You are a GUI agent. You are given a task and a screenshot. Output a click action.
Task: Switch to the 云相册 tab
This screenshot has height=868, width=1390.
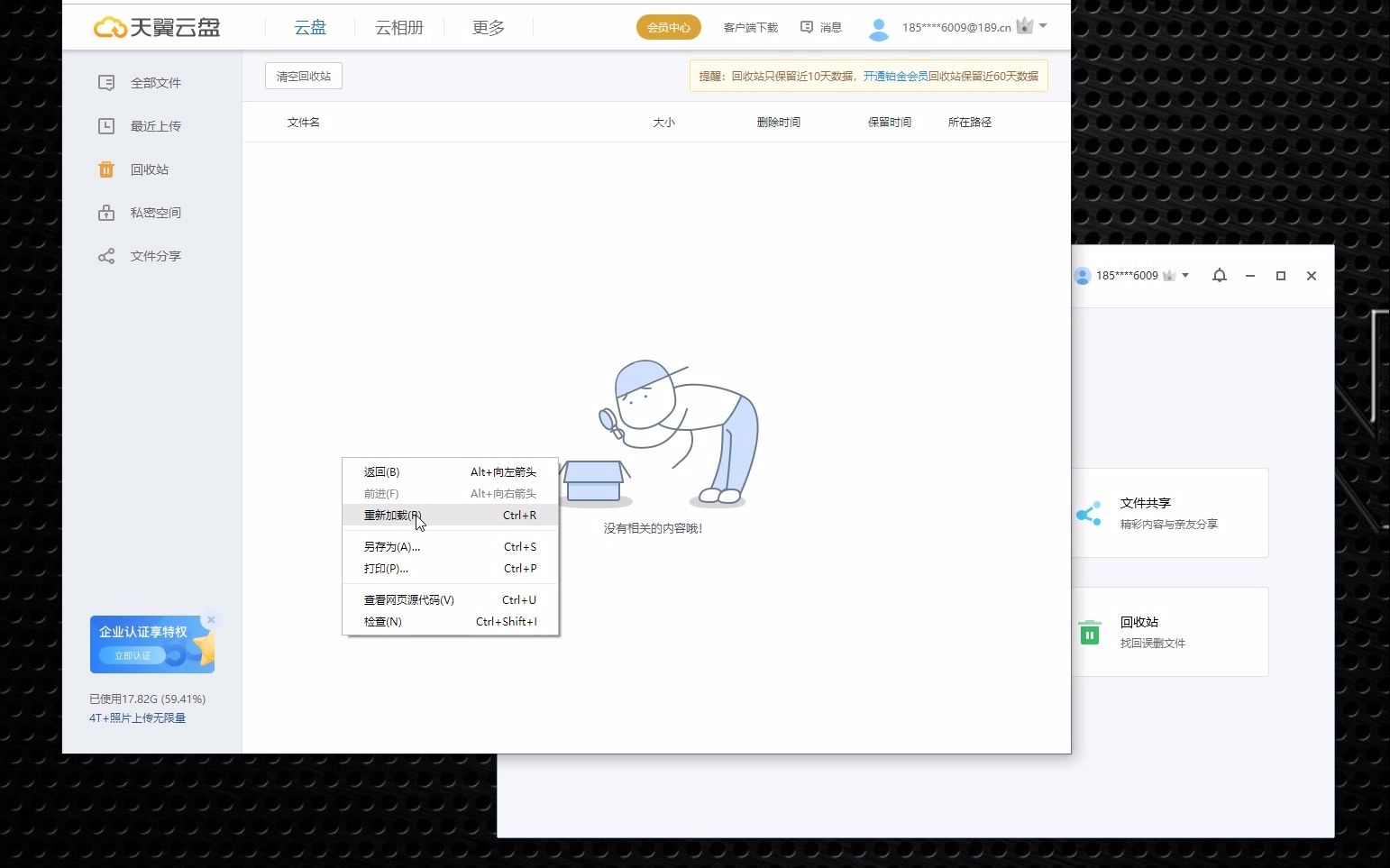click(399, 27)
